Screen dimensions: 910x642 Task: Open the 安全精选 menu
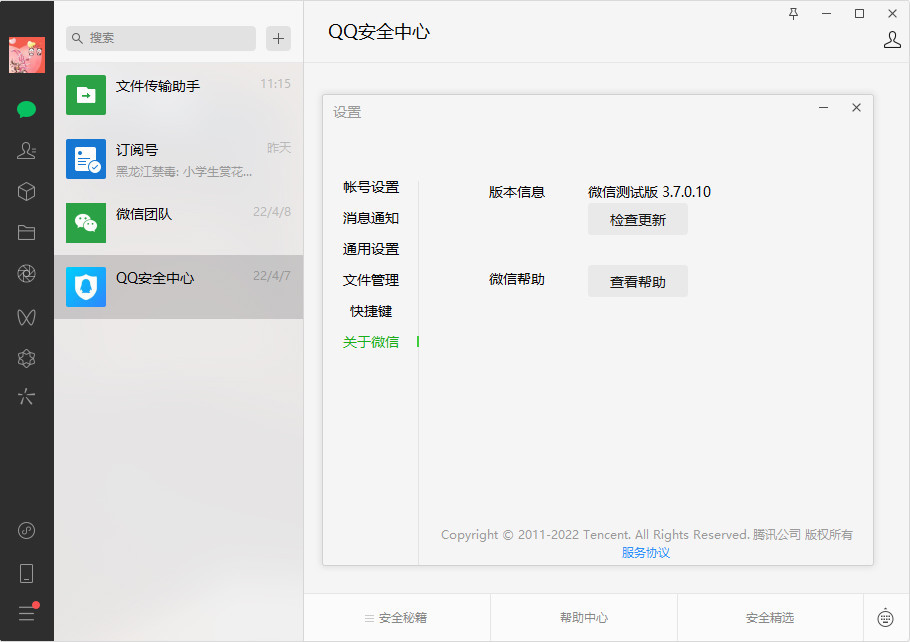(770, 618)
